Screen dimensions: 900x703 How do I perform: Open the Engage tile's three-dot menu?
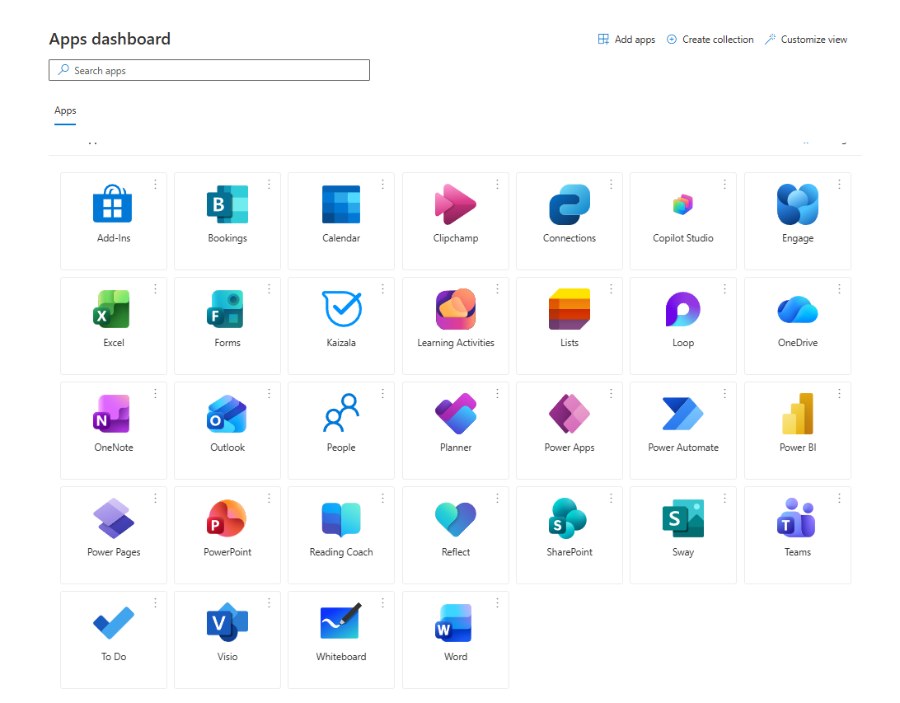click(x=839, y=184)
